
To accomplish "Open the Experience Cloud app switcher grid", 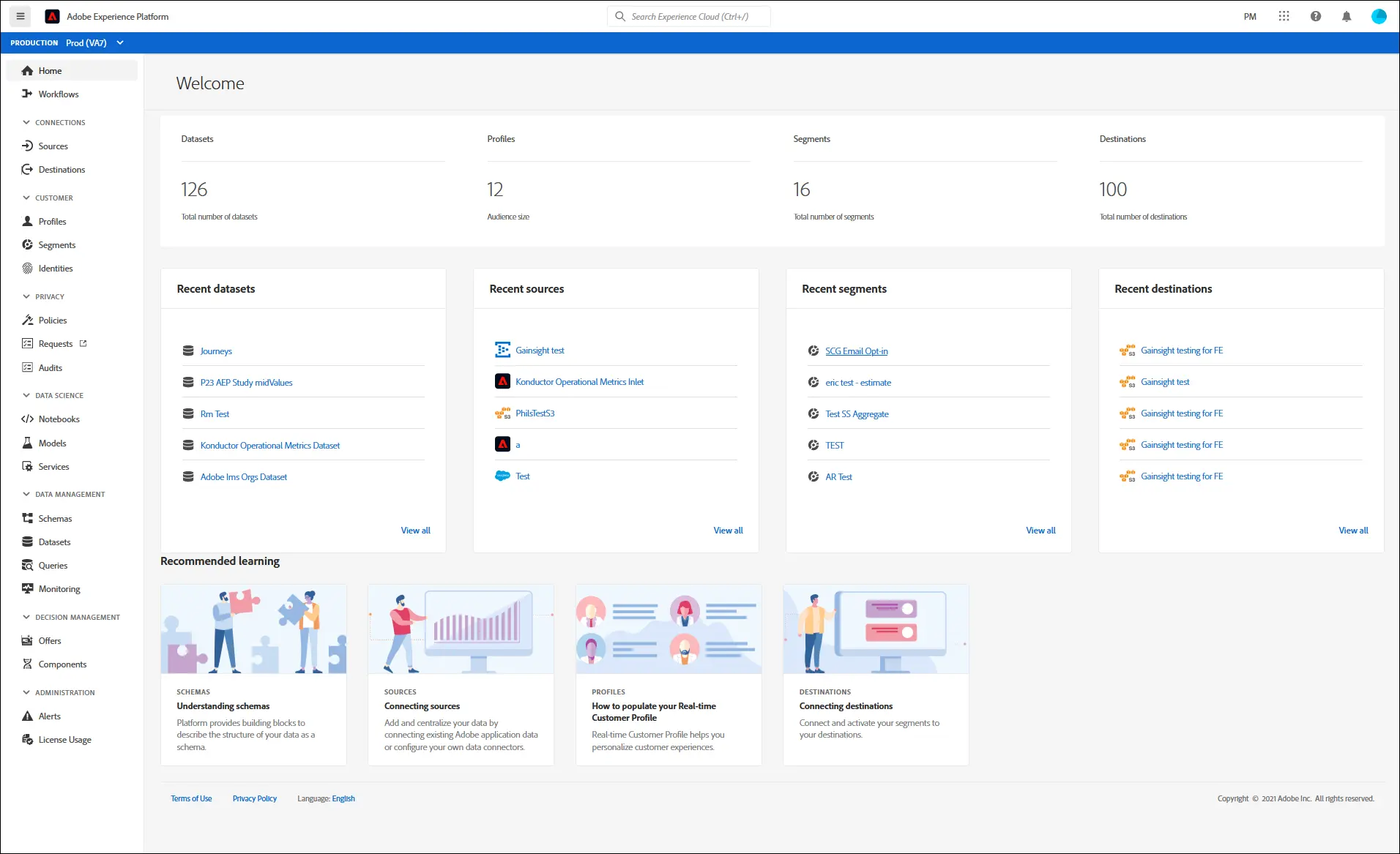I will coord(1284,15).
